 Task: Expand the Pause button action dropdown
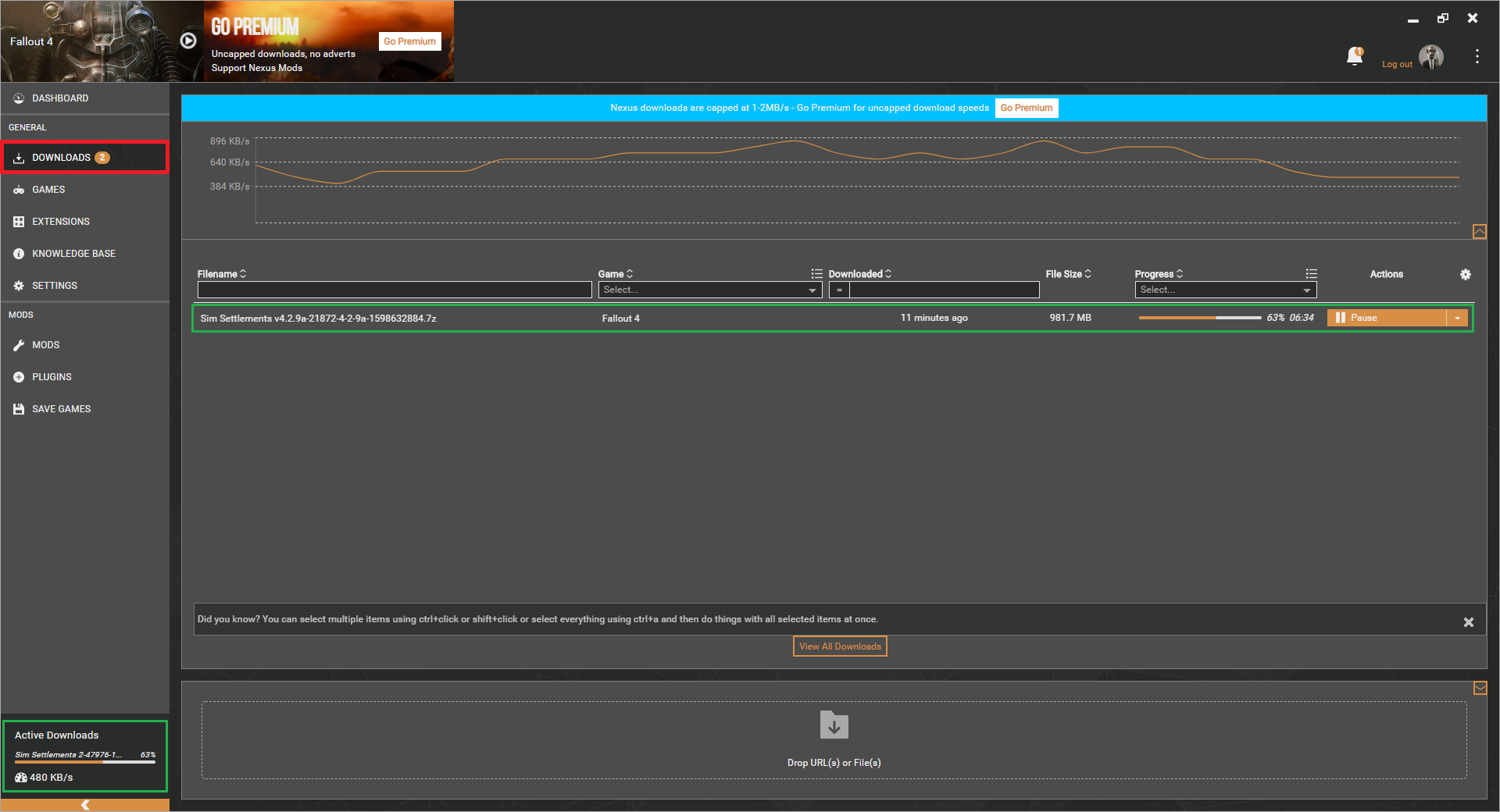(x=1458, y=318)
